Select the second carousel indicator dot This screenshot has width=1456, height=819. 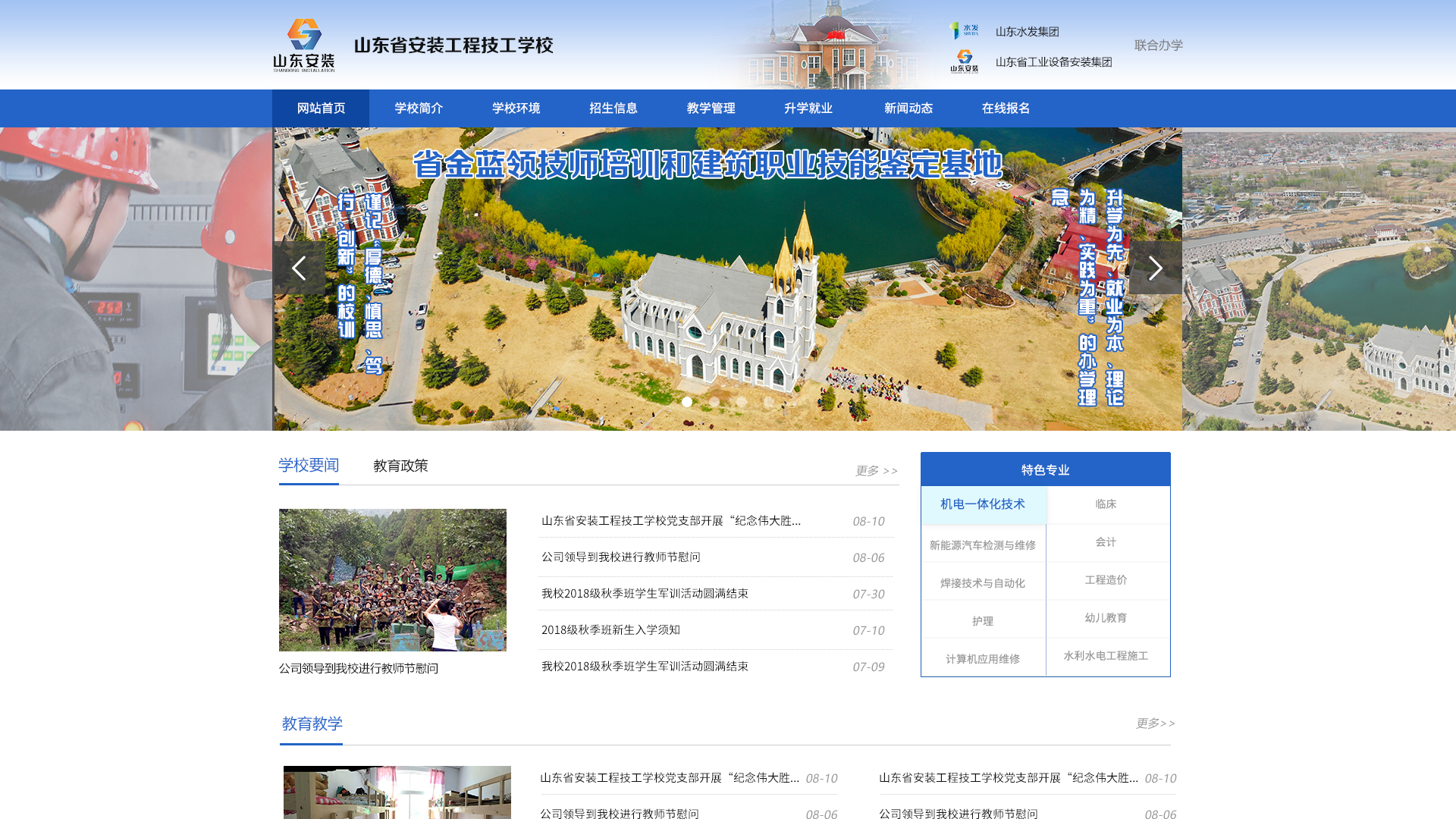(x=714, y=402)
